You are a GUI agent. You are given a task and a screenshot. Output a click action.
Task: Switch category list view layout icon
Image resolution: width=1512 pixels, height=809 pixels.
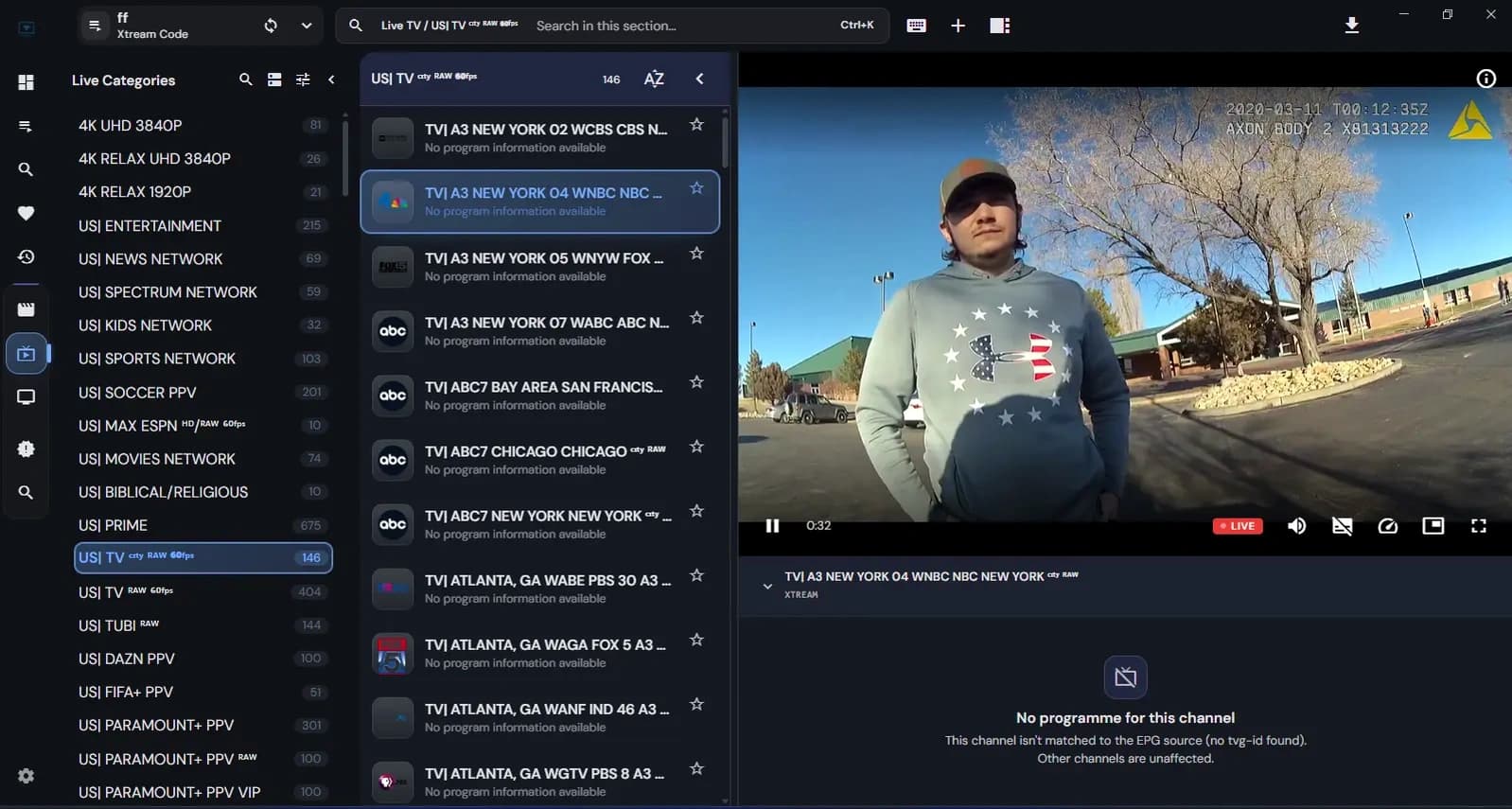[x=274, y=79]
